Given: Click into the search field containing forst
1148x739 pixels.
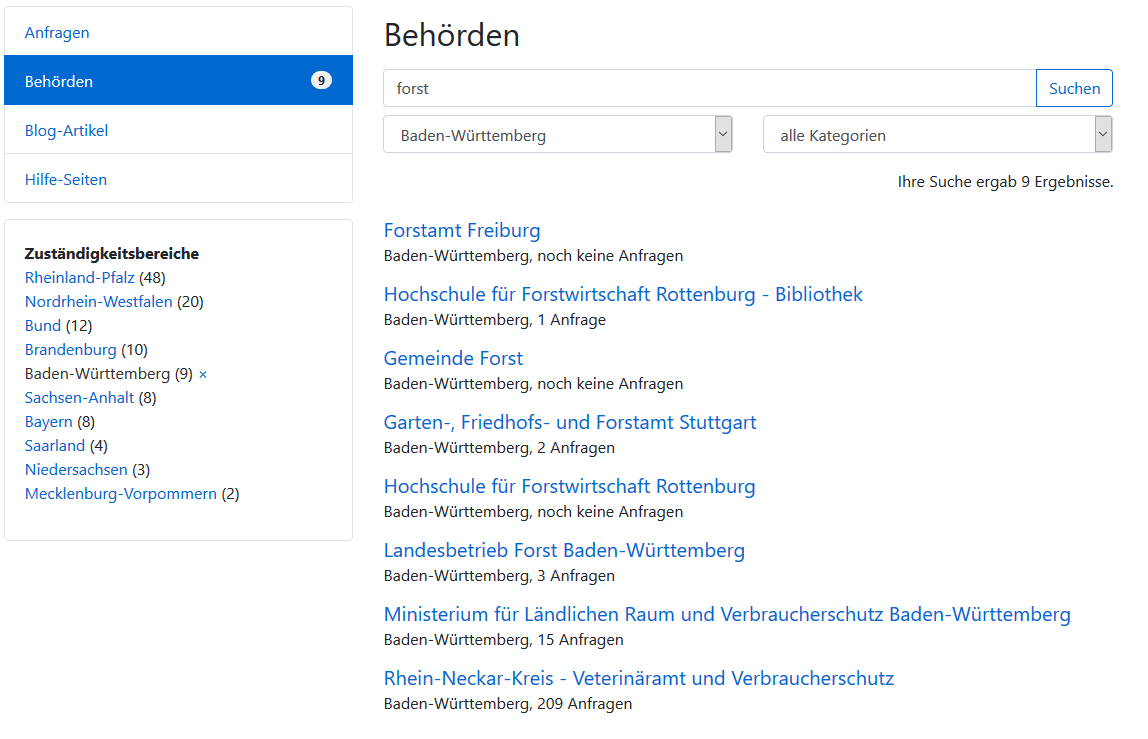Looking at the screenshot, I should click(x=709, y=89).
